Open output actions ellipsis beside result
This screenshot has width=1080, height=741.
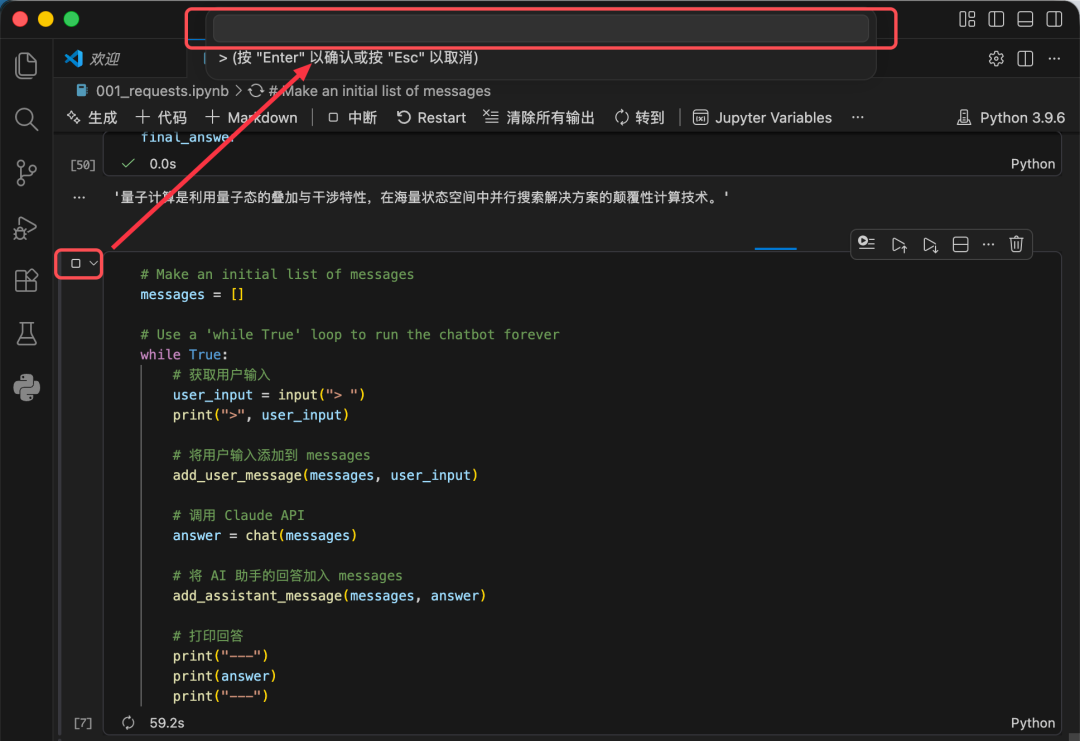tap(79, 198)
